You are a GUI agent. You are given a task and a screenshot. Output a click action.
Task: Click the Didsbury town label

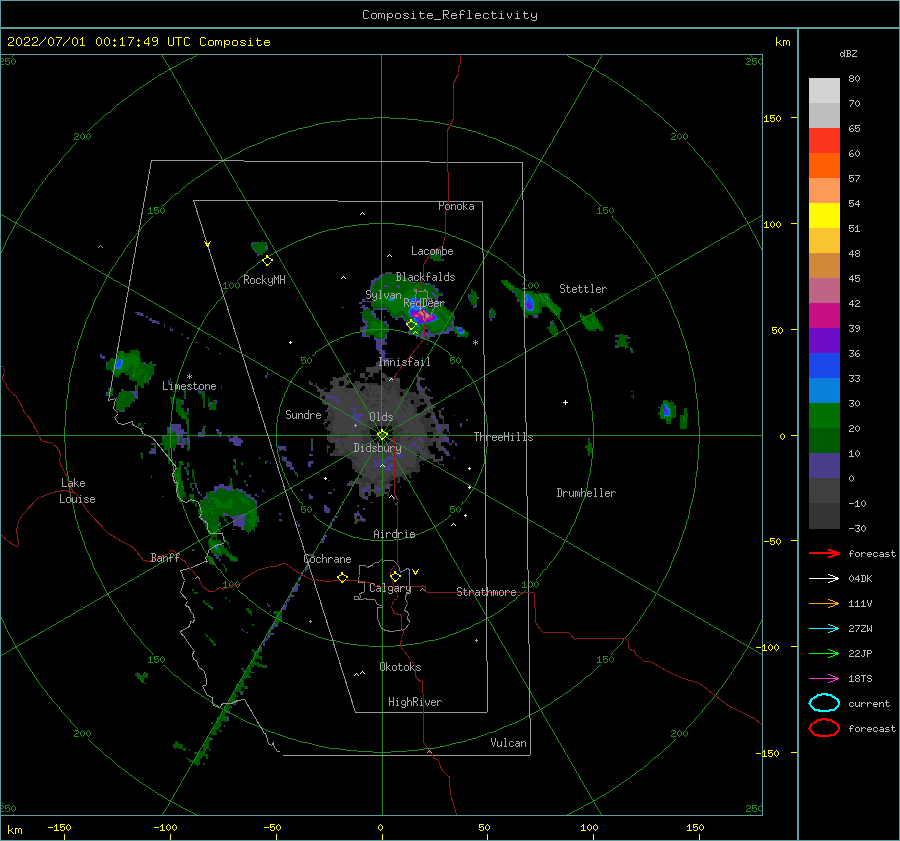pos(378,448)
